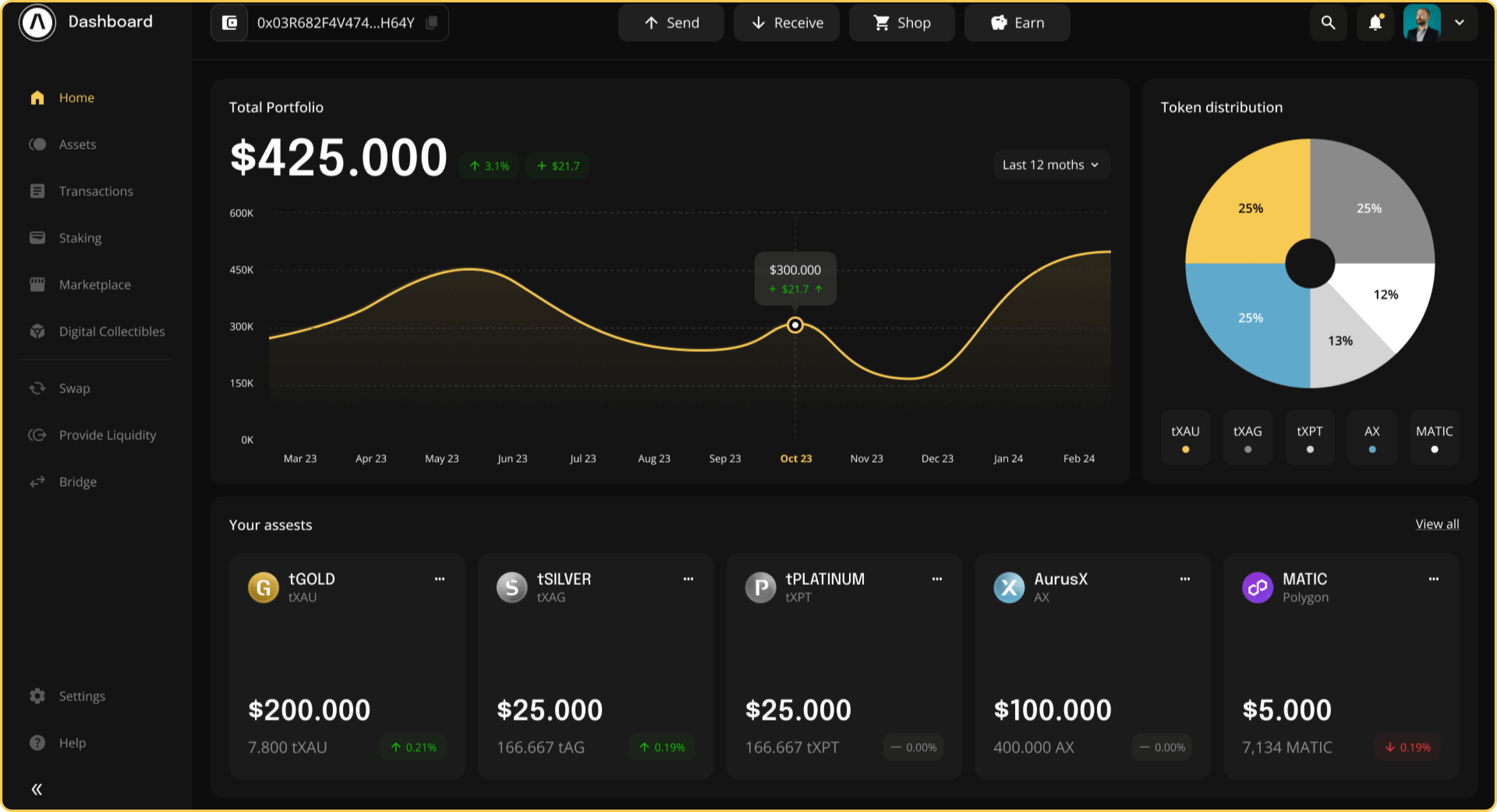This screenshot has width=1497, height=812.
Task: Select the Swap icon in sidebar
Action: click(37, 388)
